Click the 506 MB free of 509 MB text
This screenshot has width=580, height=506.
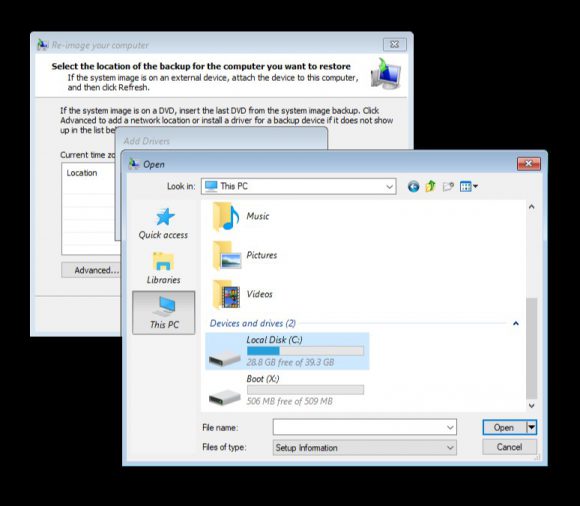pyautogui.click(x=290, y=401)
